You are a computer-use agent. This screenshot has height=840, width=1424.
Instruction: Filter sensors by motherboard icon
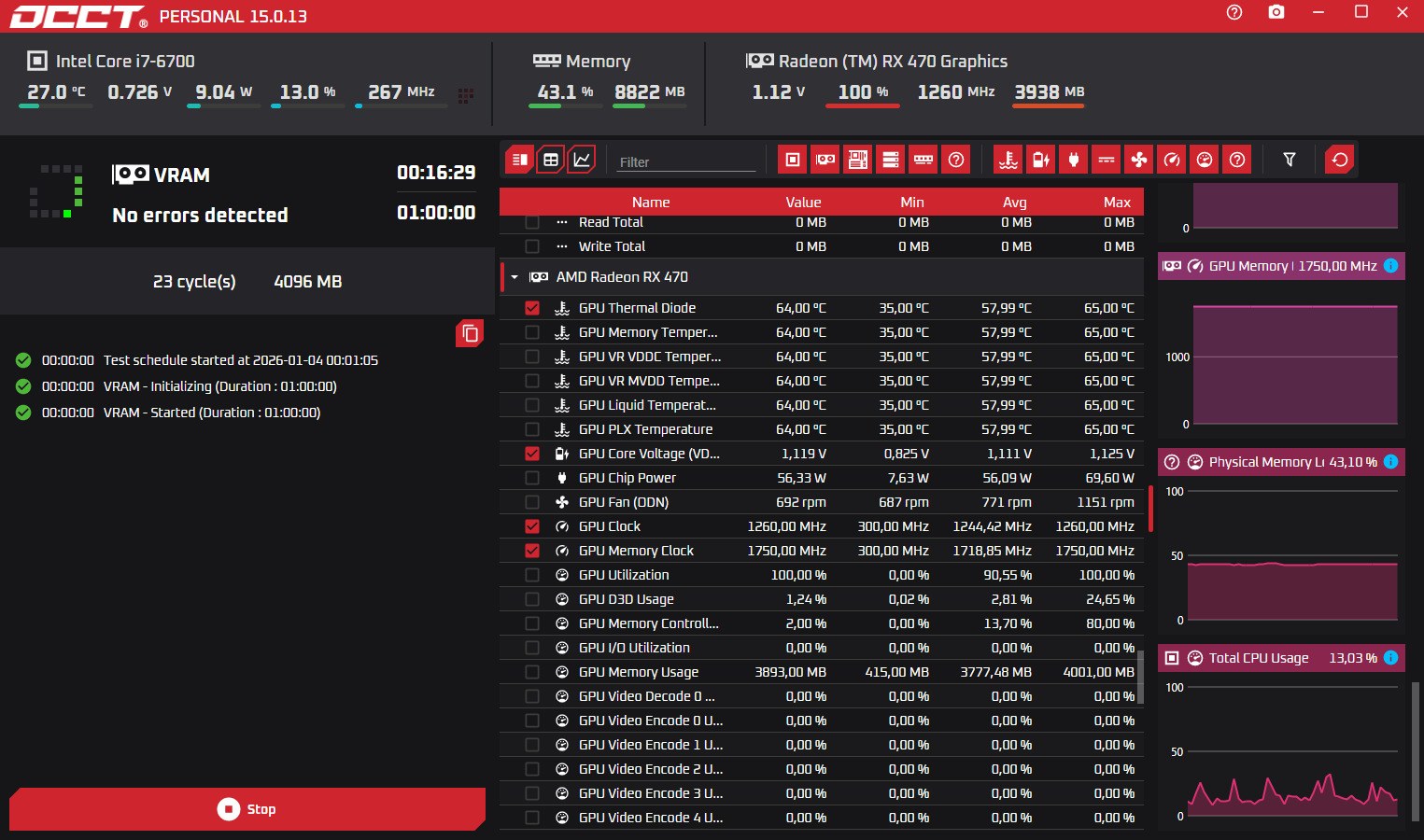858,160
